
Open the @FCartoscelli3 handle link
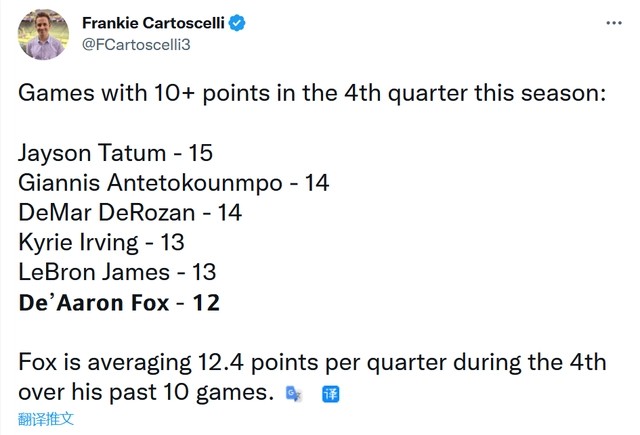coord(136,44)
